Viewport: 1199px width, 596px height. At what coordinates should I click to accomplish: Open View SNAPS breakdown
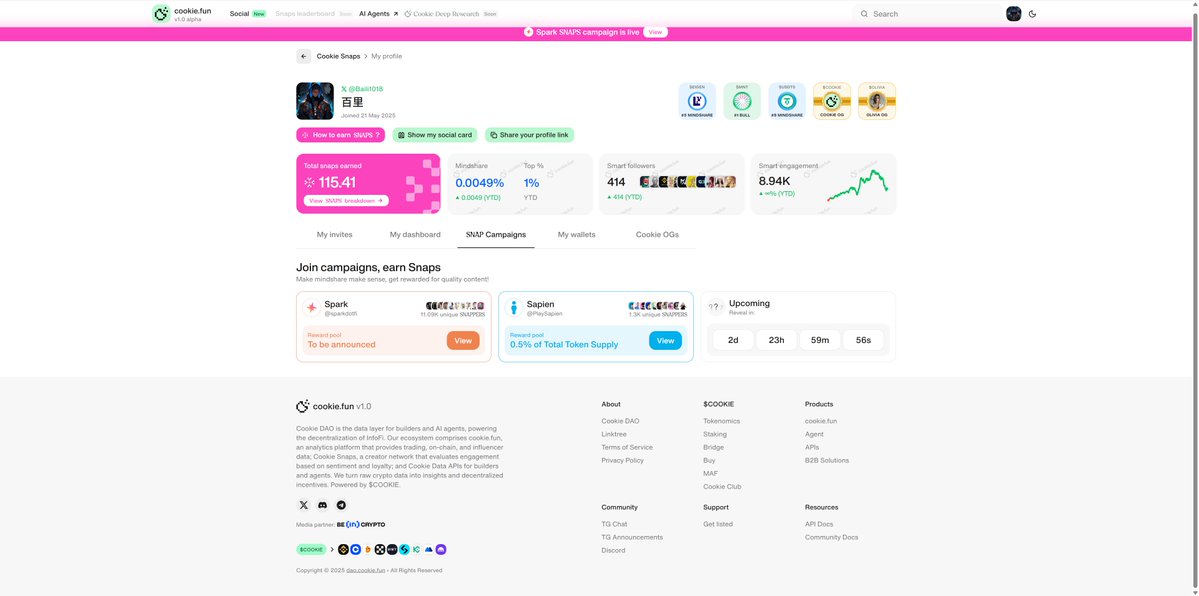tap(346, 200)
